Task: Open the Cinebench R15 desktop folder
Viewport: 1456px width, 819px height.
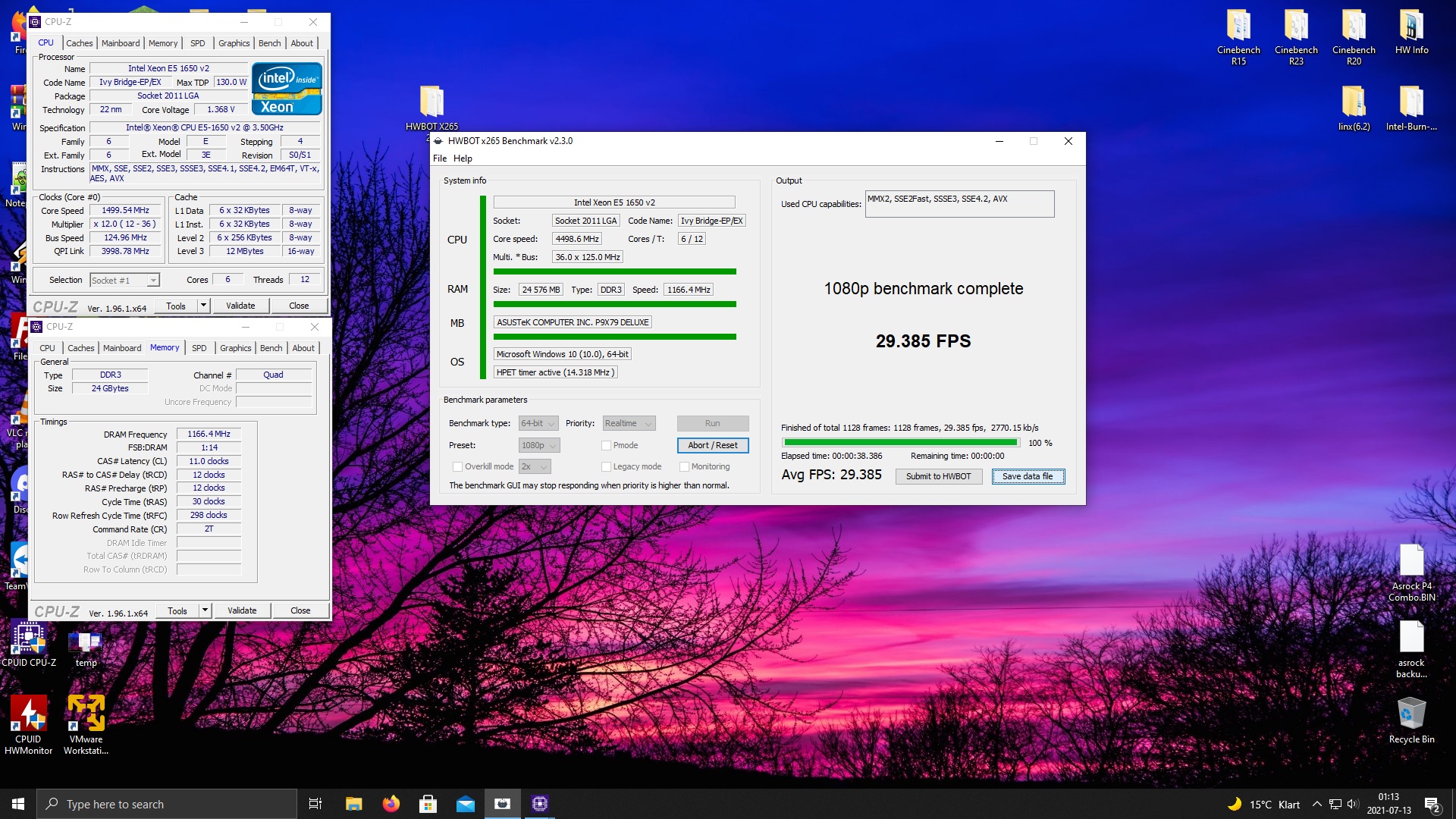Action: [1238, 36]
